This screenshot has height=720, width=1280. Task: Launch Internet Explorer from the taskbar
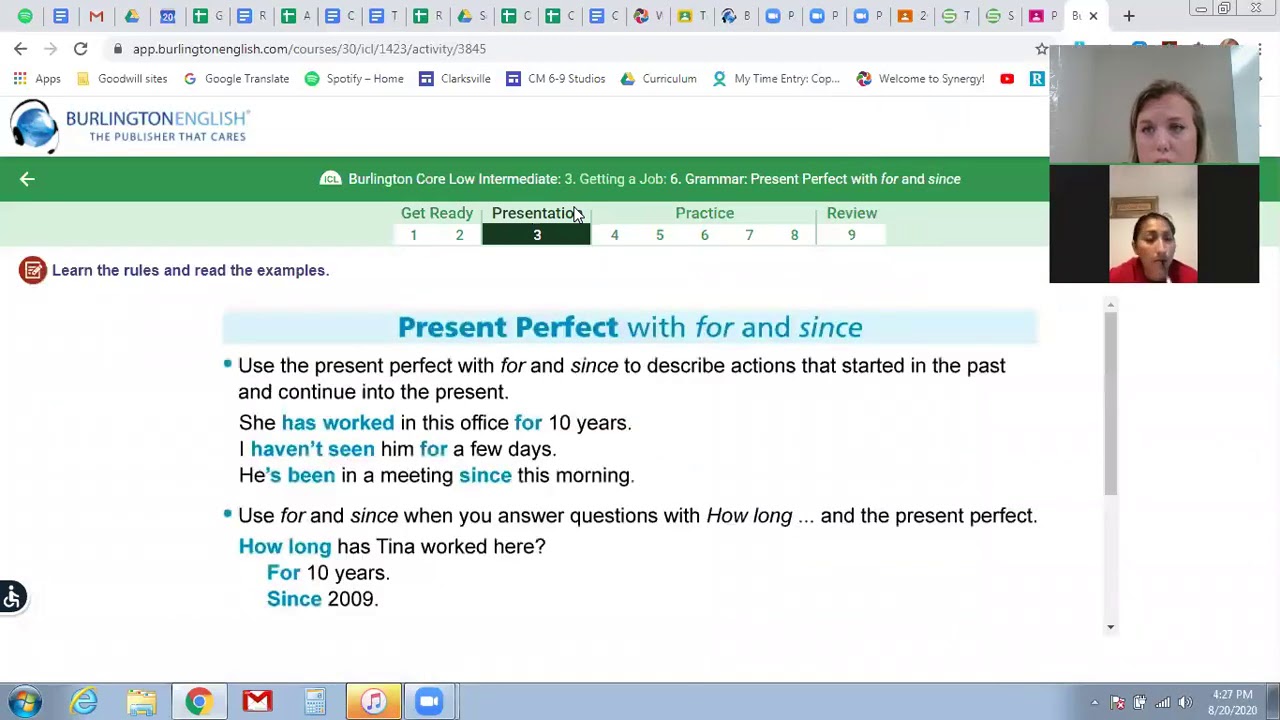click(84, 702)
